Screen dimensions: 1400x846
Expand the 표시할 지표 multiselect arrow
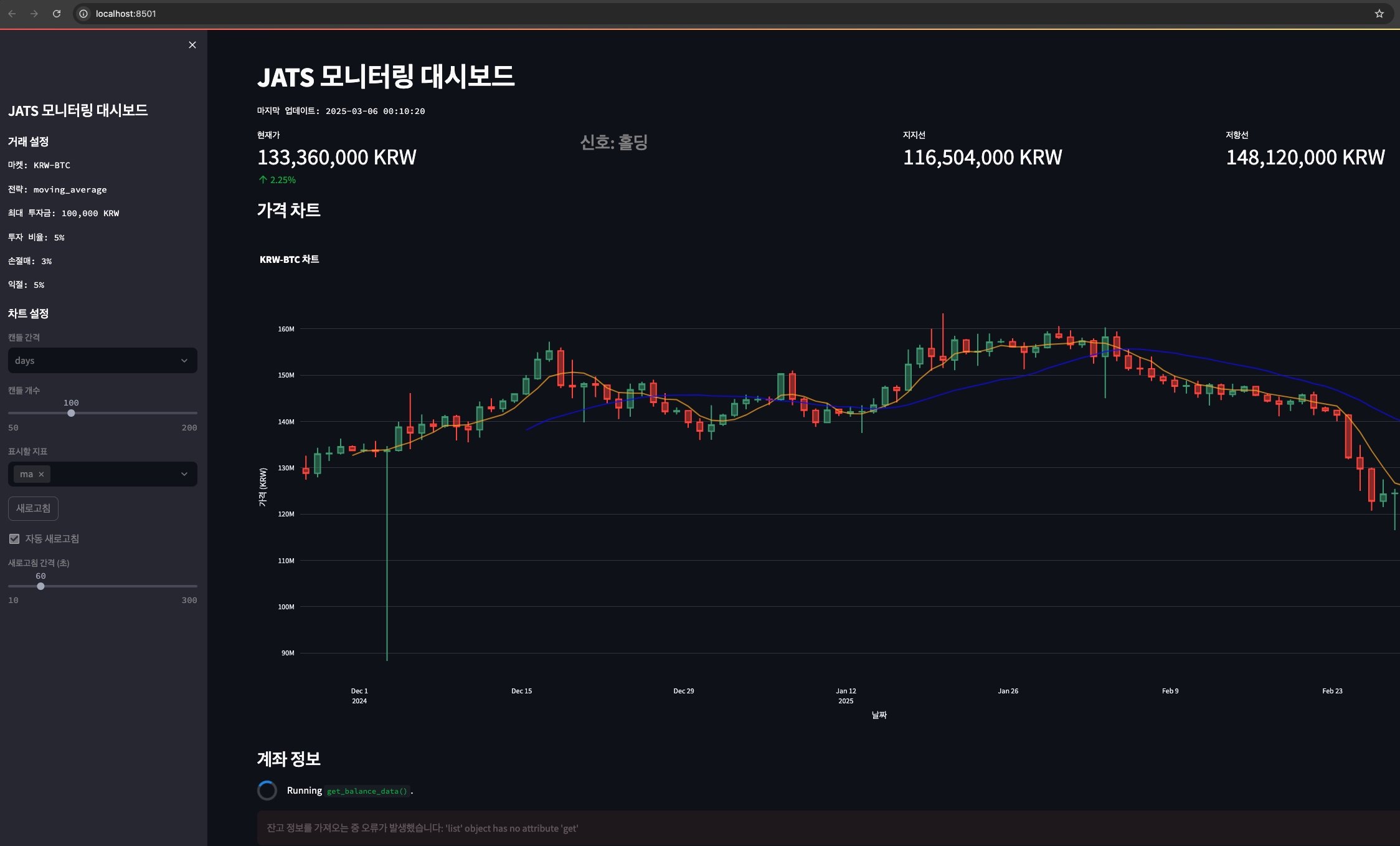click(184, 474)
